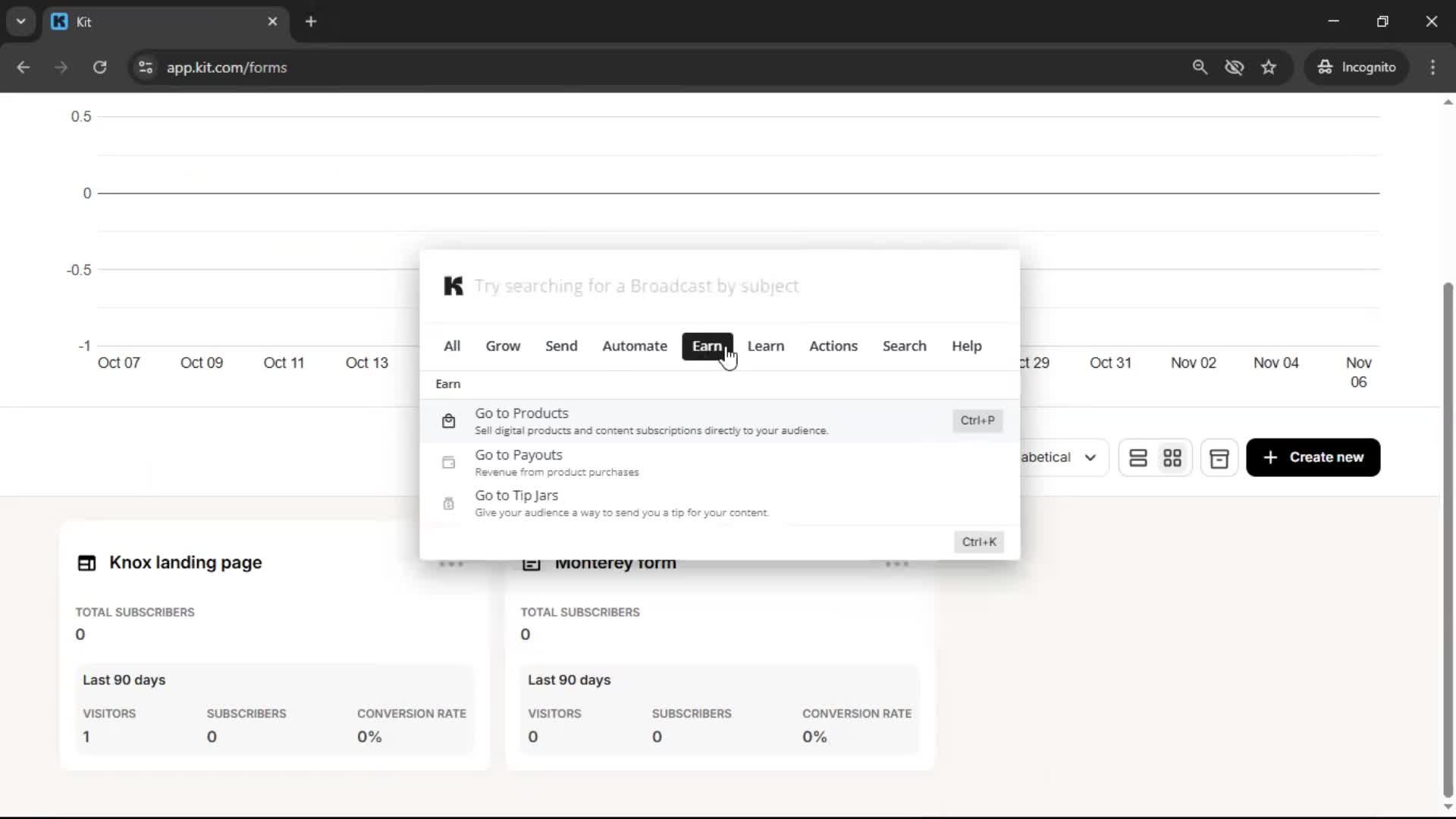Viewport: 1456px width, 819px height.
Task: Select the shopping bag icon next to Go to Products
Action: 448,421
